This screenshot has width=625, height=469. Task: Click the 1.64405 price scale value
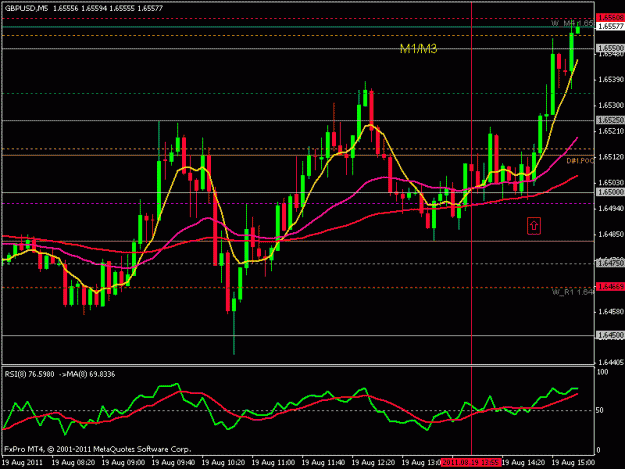point(611,363)
